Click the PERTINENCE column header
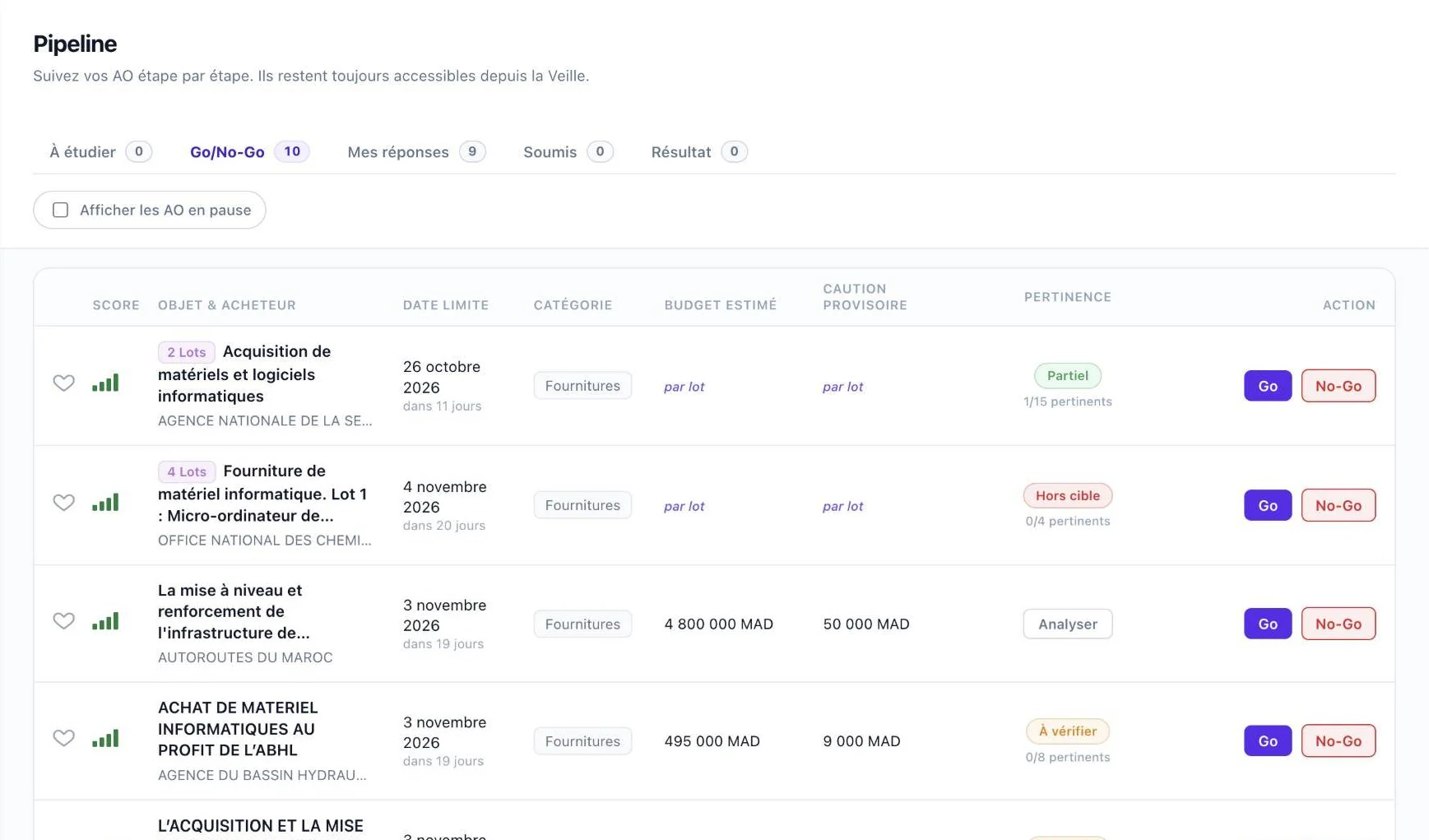 point(1068,297)
